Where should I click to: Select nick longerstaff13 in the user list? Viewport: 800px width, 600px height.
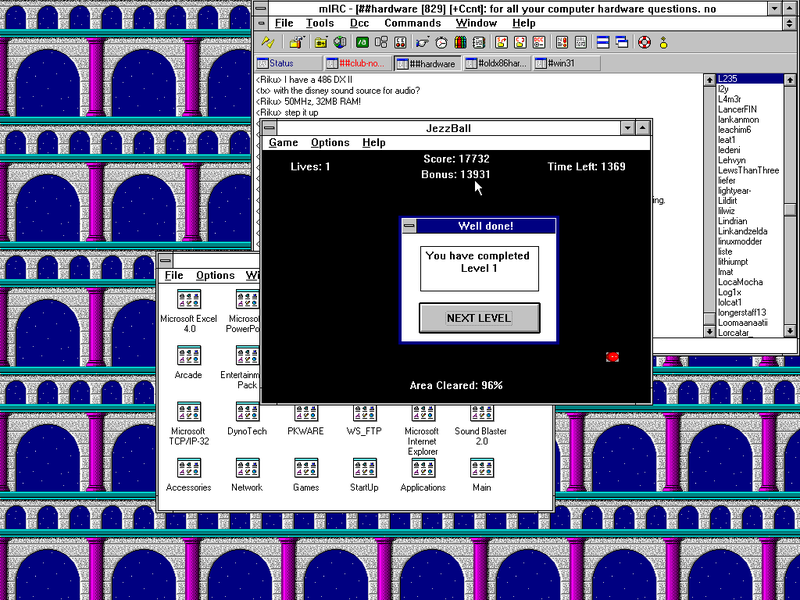742,312
